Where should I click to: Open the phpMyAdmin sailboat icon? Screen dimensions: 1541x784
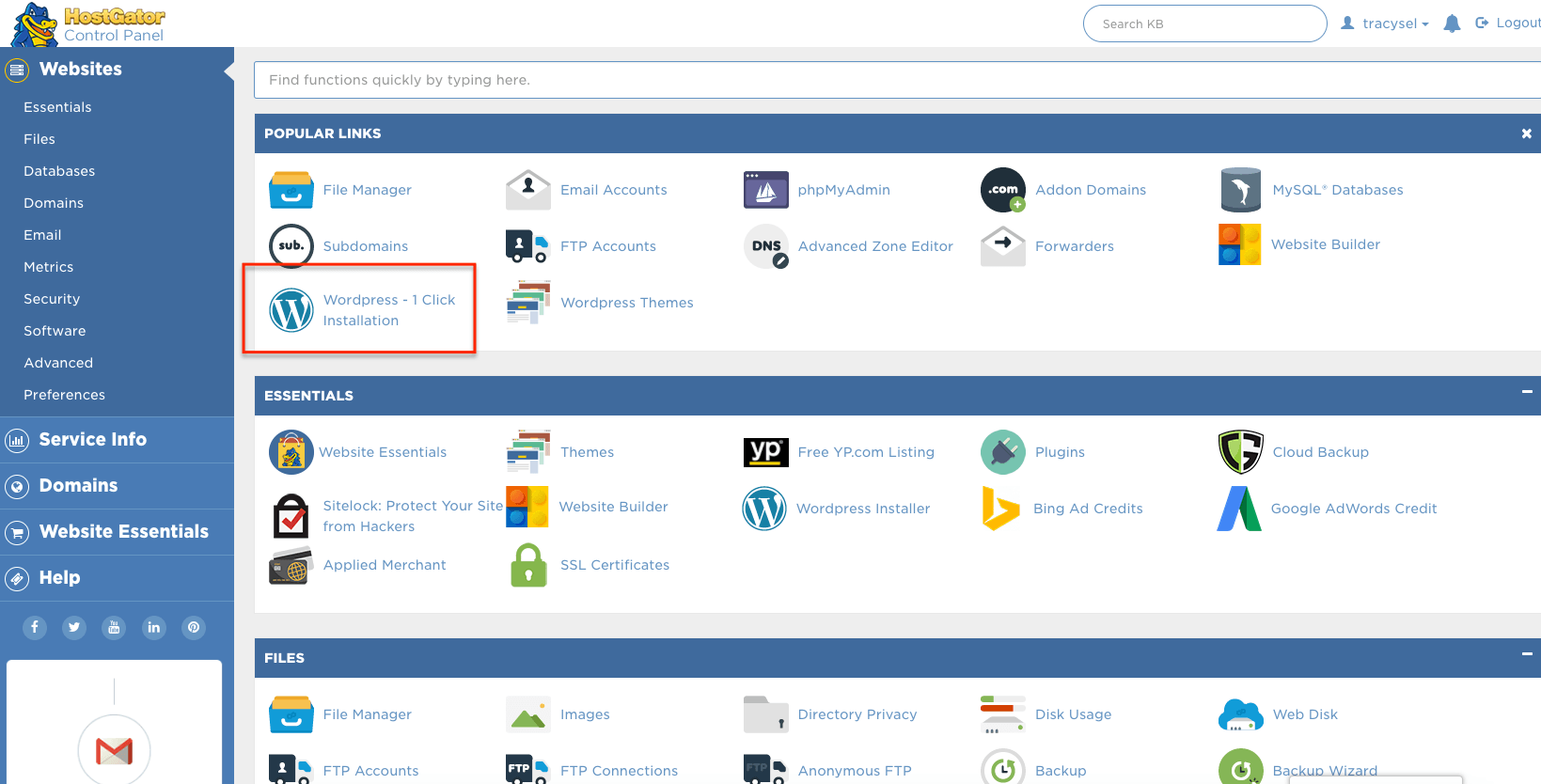pos(766,190)
